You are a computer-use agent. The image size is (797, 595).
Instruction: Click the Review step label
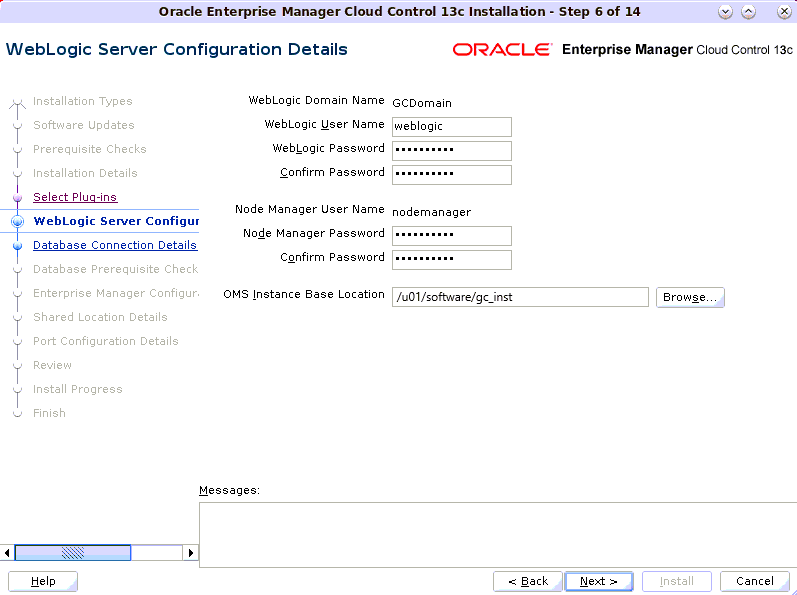(x=52, y=365)
